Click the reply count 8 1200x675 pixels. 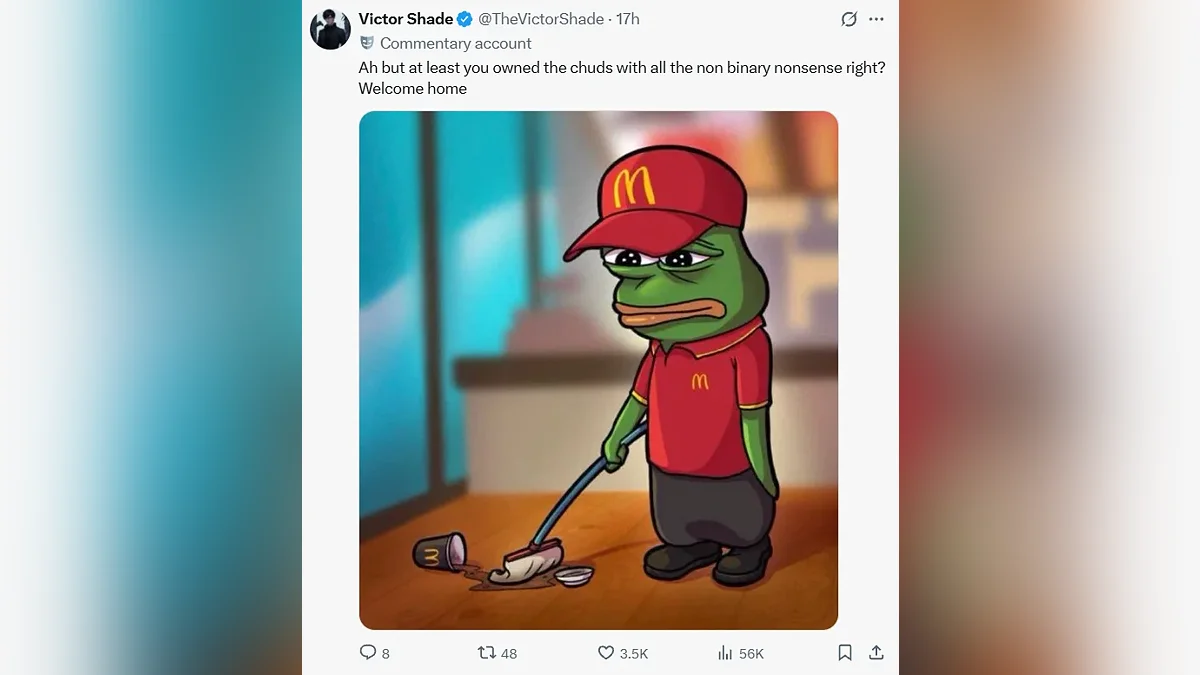click(x=386, y=653)
